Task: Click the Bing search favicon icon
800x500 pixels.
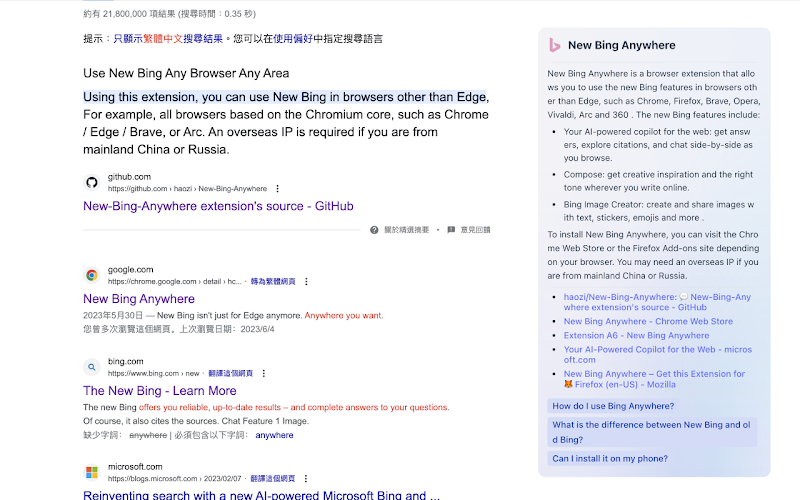Action: tap(92, 367)
